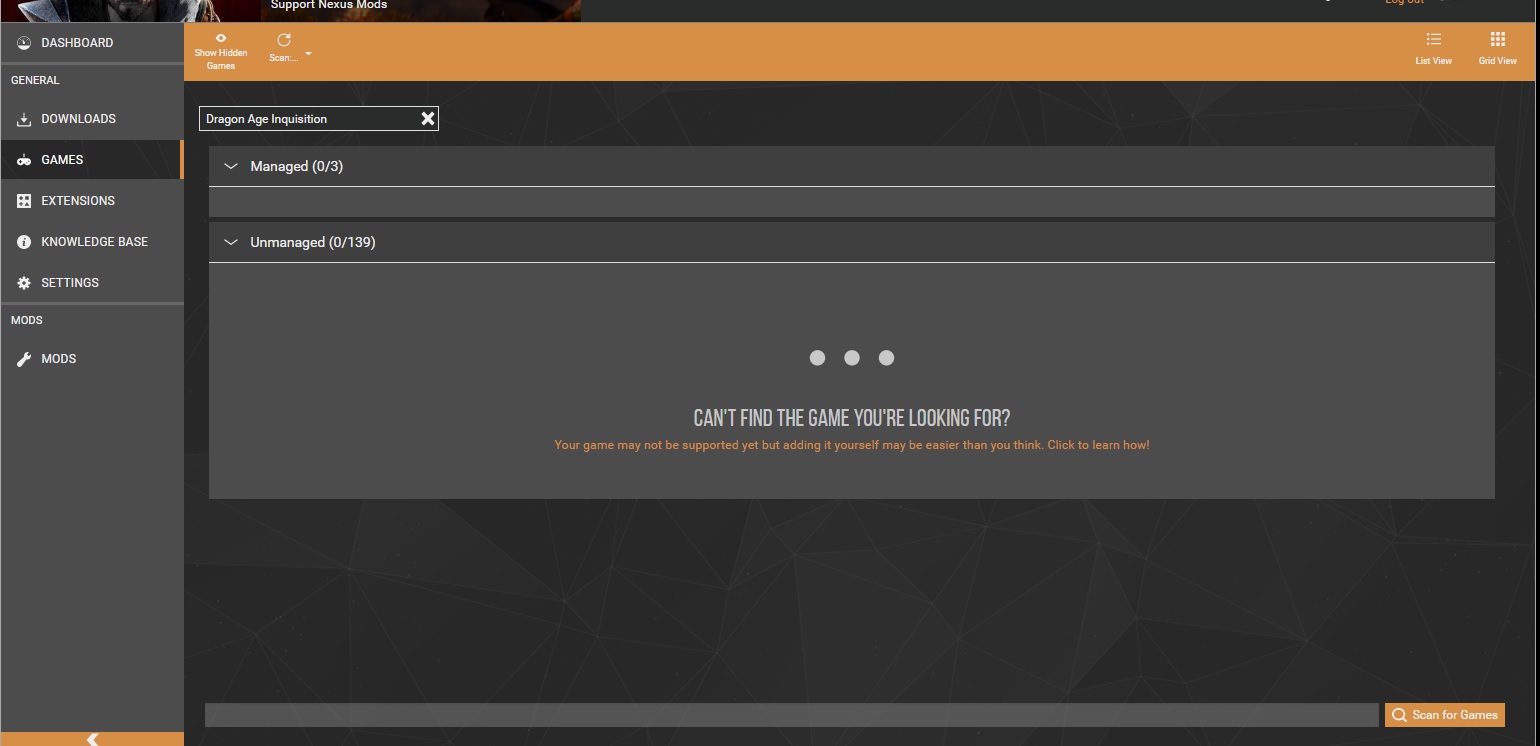The width and height of the screenshot is (1540, 746).
Task: Click the Downloads arrow icon
Action: [24, 120]
